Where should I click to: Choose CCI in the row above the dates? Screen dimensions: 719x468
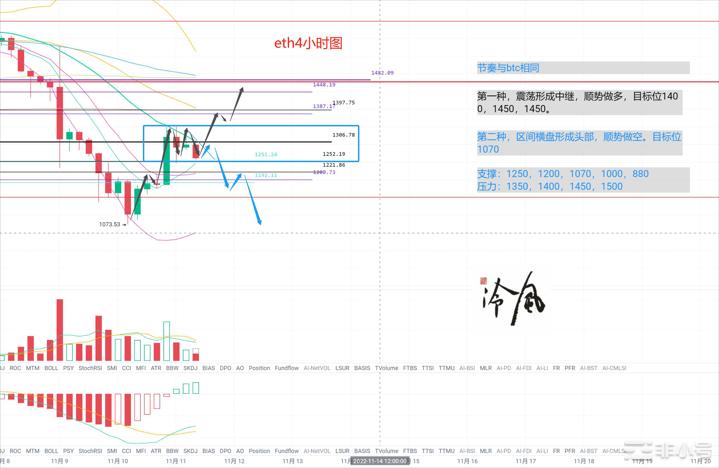click(x=127, y=451)
